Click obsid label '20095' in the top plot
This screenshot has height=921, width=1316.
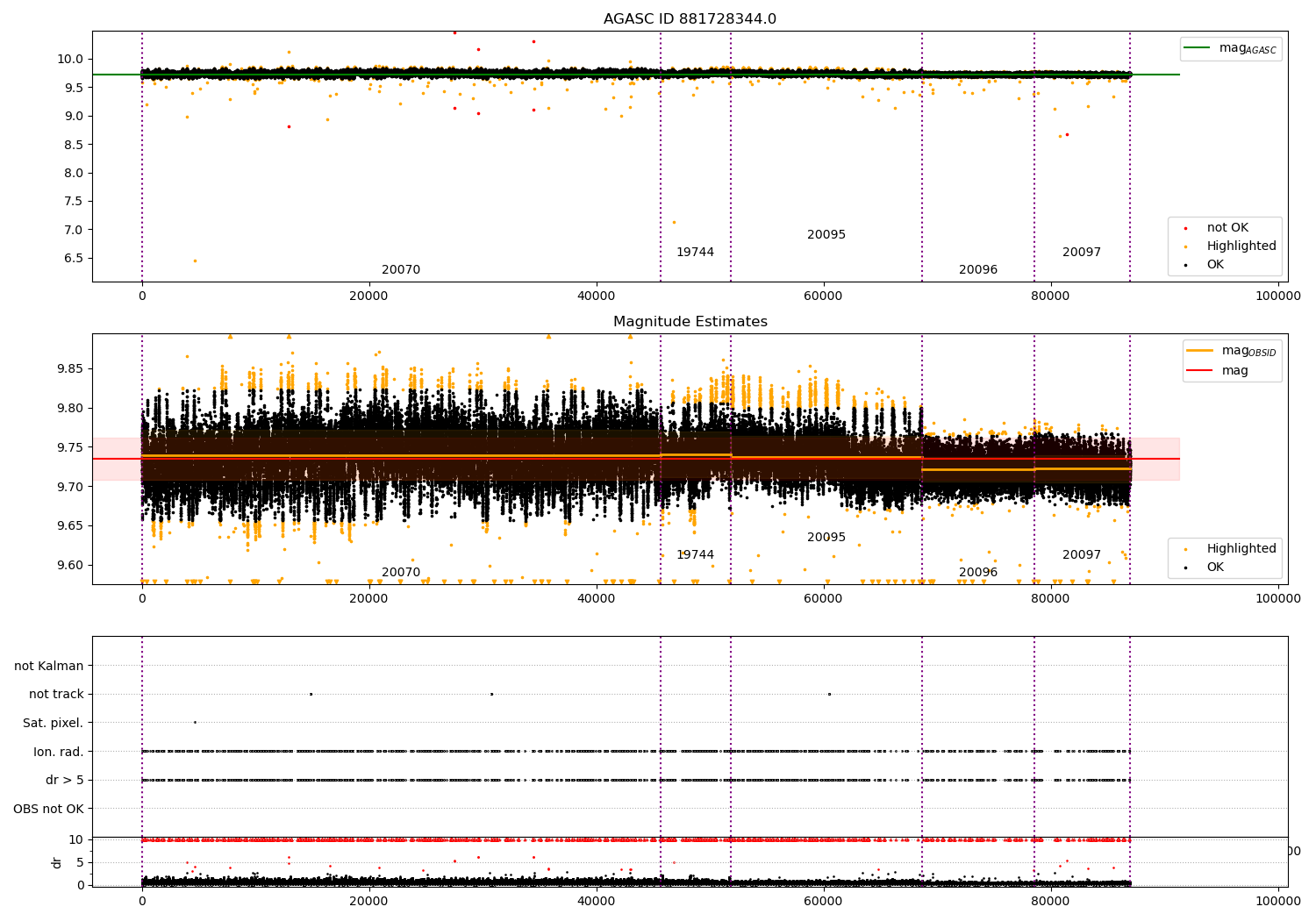point(826,235)
